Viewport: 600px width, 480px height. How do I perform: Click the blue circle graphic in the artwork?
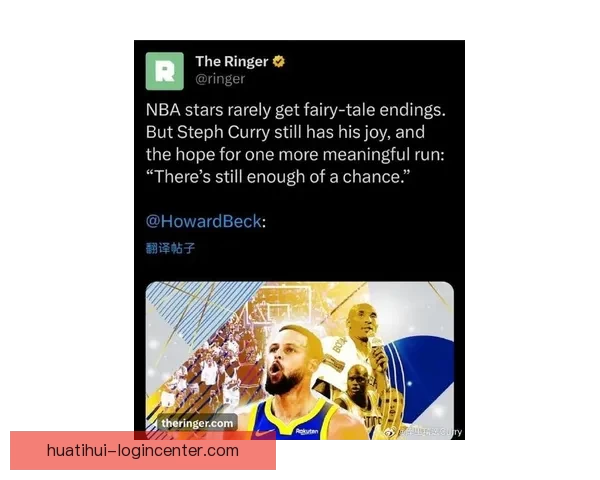pyautogui.click(x=419, y=379)
